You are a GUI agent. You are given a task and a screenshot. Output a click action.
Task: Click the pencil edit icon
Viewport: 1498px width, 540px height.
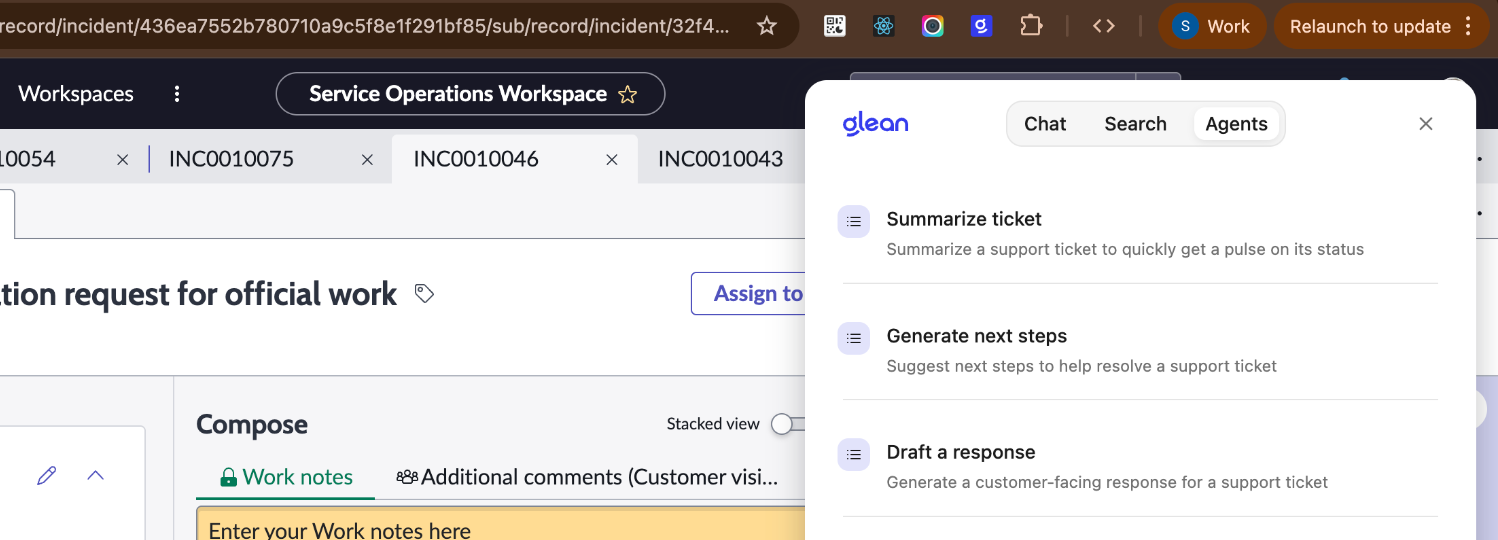point(46,476)
